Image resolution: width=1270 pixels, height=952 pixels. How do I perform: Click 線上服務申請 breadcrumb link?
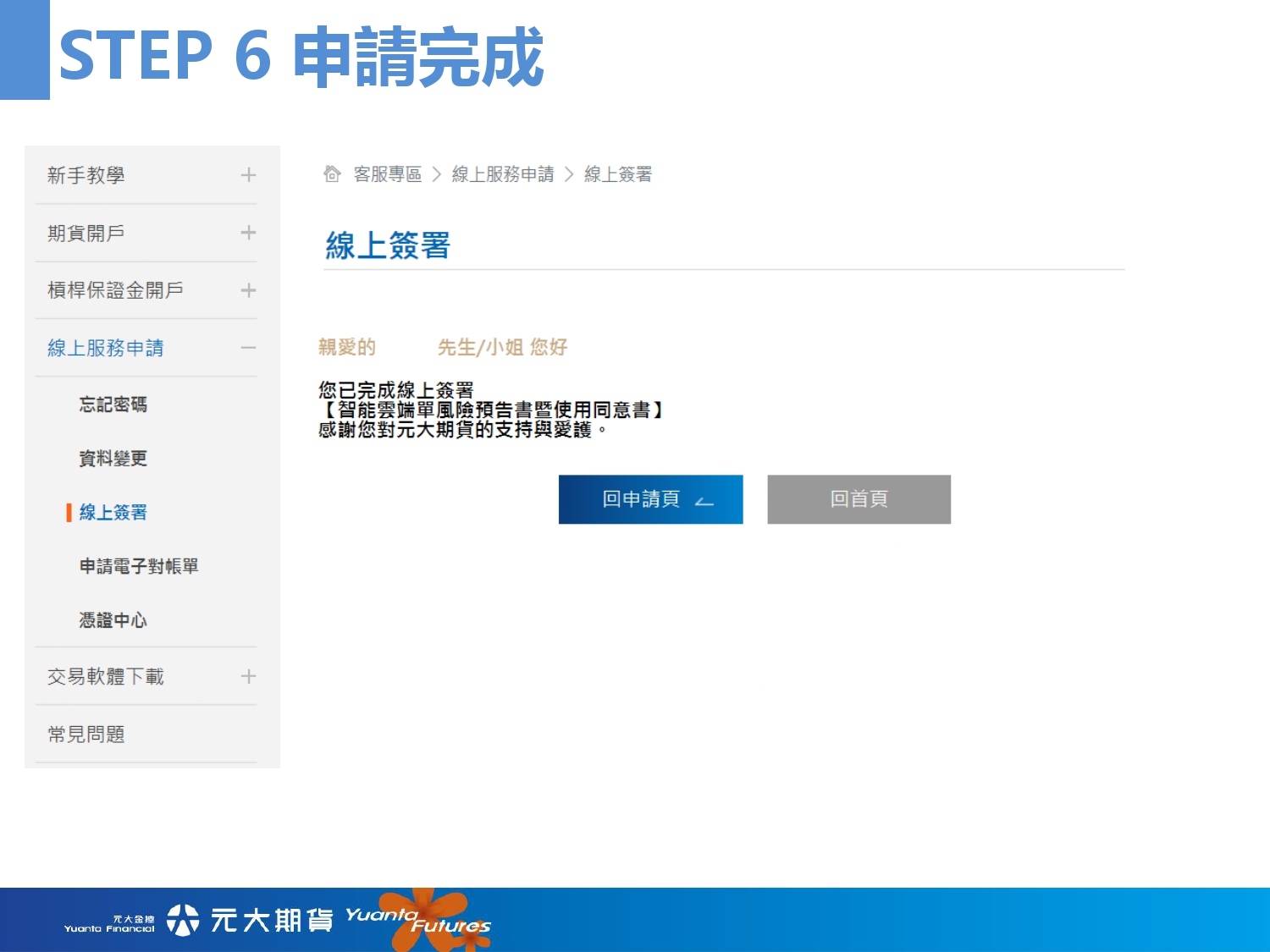click(x=503, y=174)
